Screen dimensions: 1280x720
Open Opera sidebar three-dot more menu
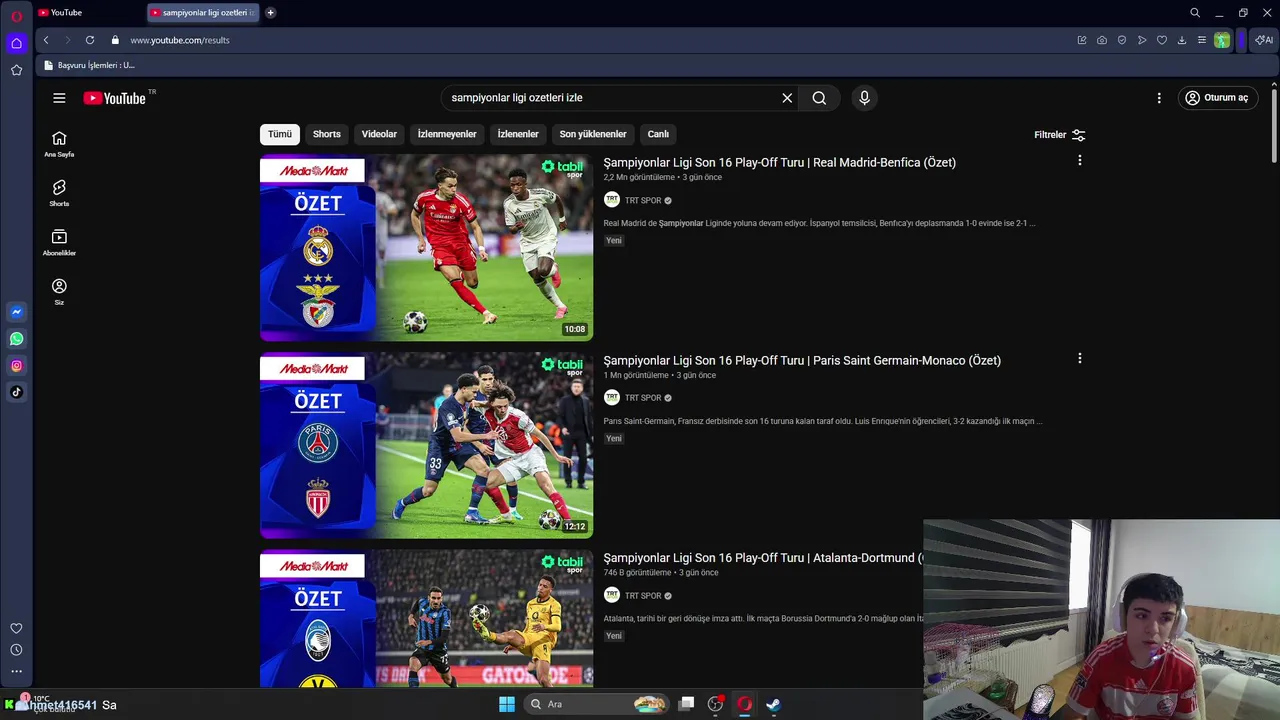click(x=16, y=671)
